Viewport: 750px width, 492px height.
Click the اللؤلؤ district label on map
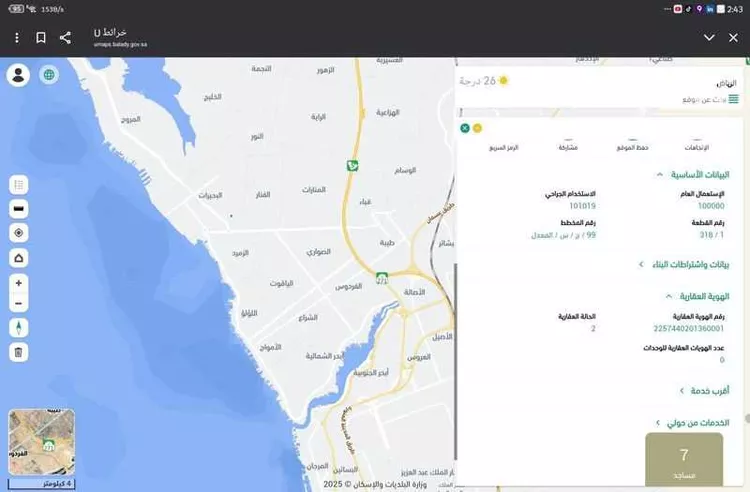point(249,313)
